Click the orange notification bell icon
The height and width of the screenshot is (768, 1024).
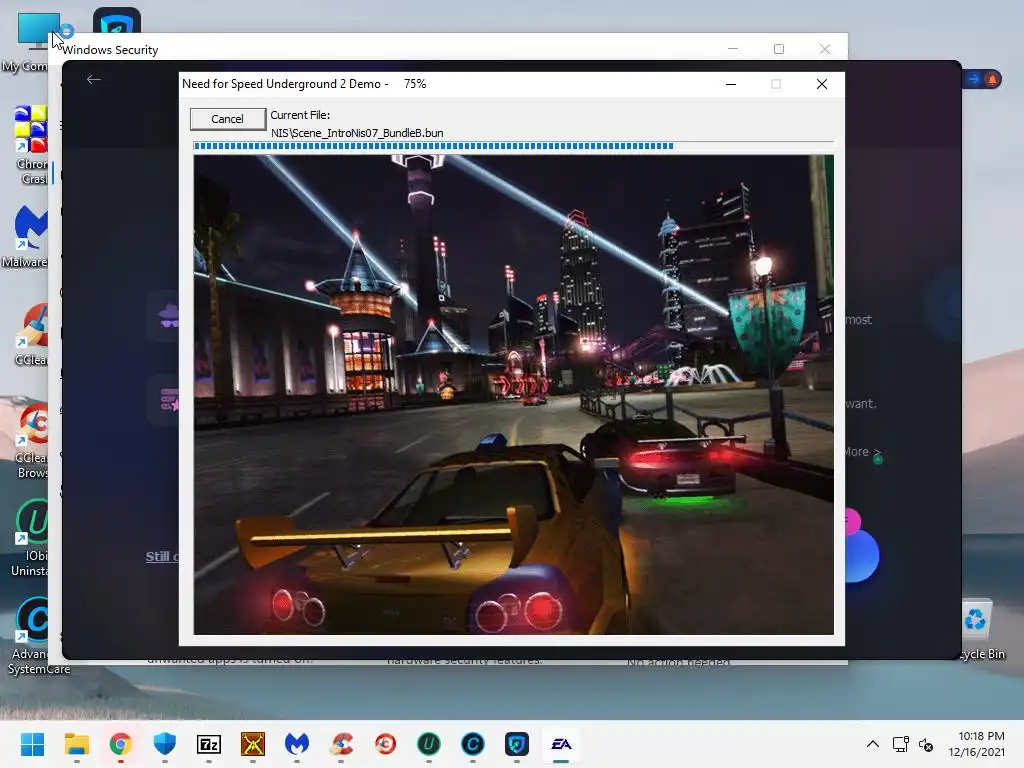[x=992, y=80]
